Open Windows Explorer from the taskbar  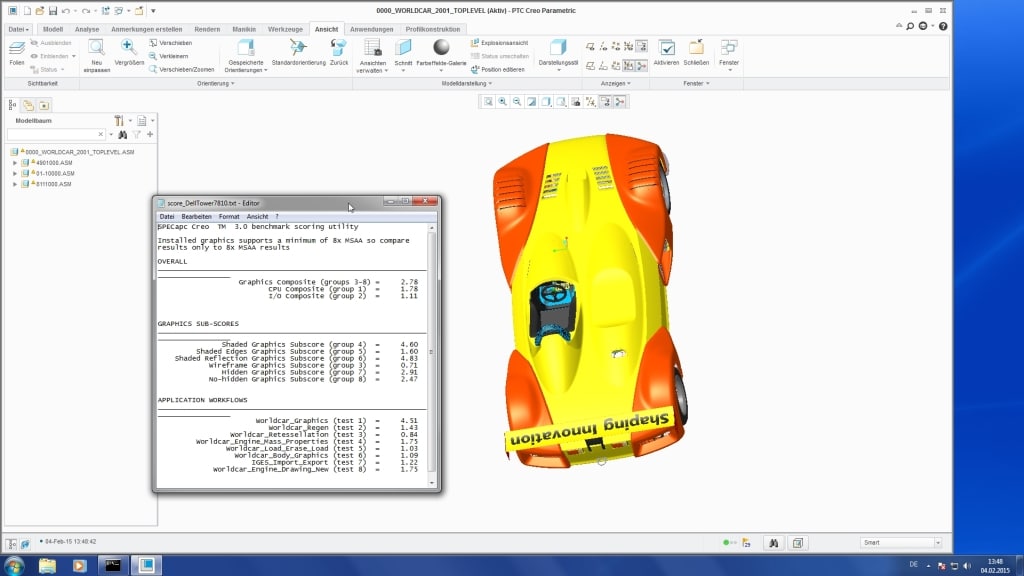[x=47, y=565]
